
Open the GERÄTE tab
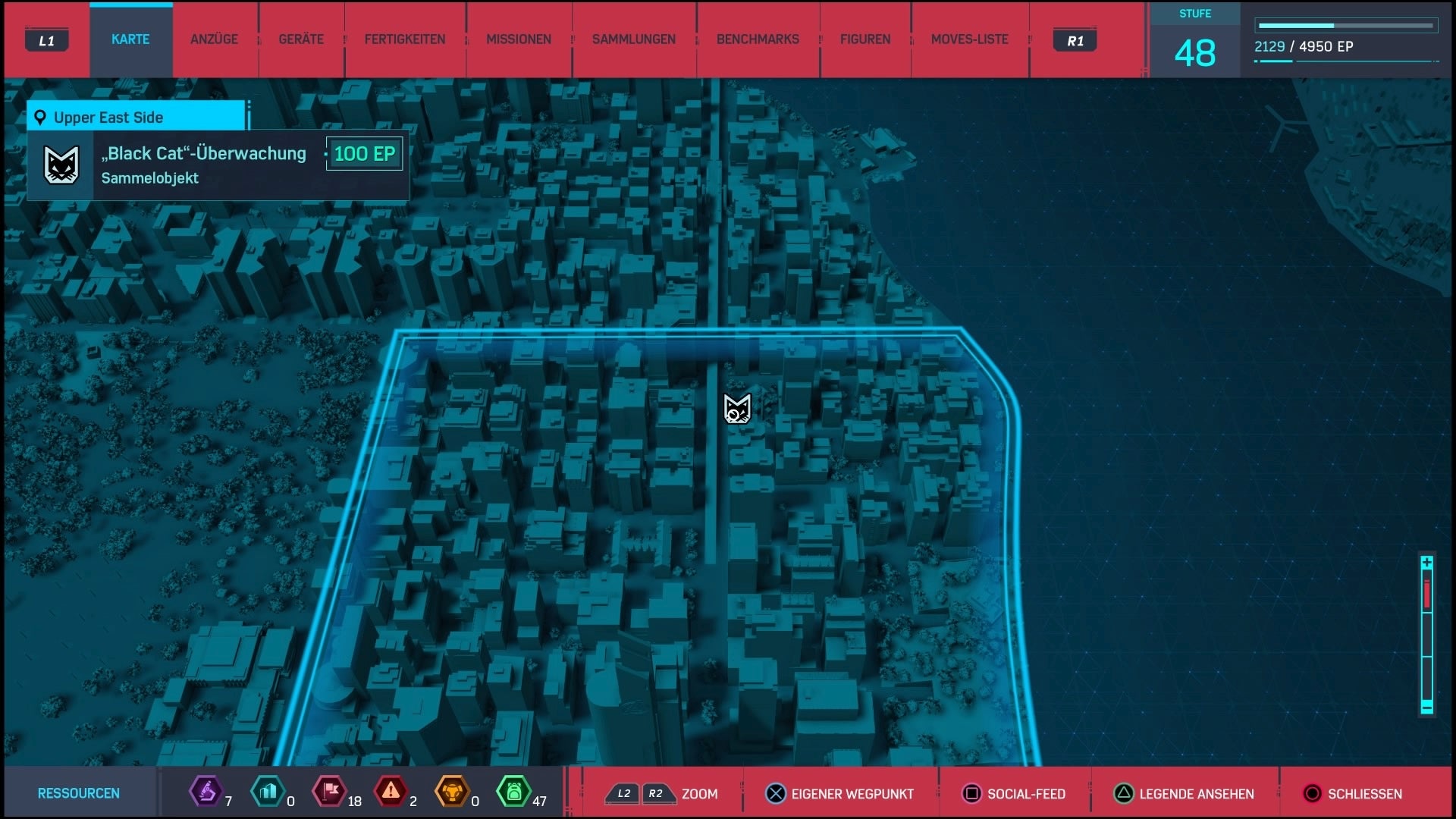(301, 39)
